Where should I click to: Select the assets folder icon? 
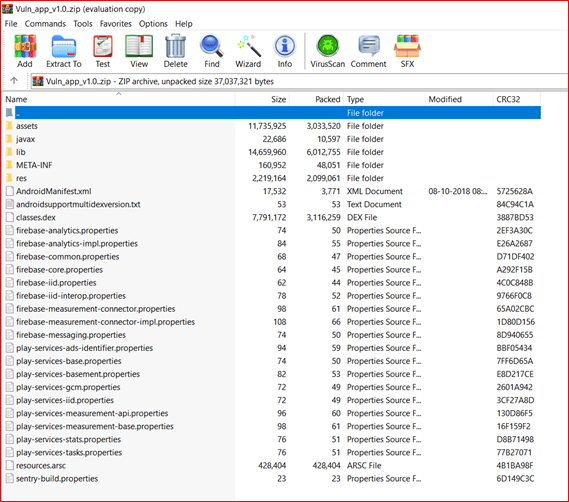[9, 126]
